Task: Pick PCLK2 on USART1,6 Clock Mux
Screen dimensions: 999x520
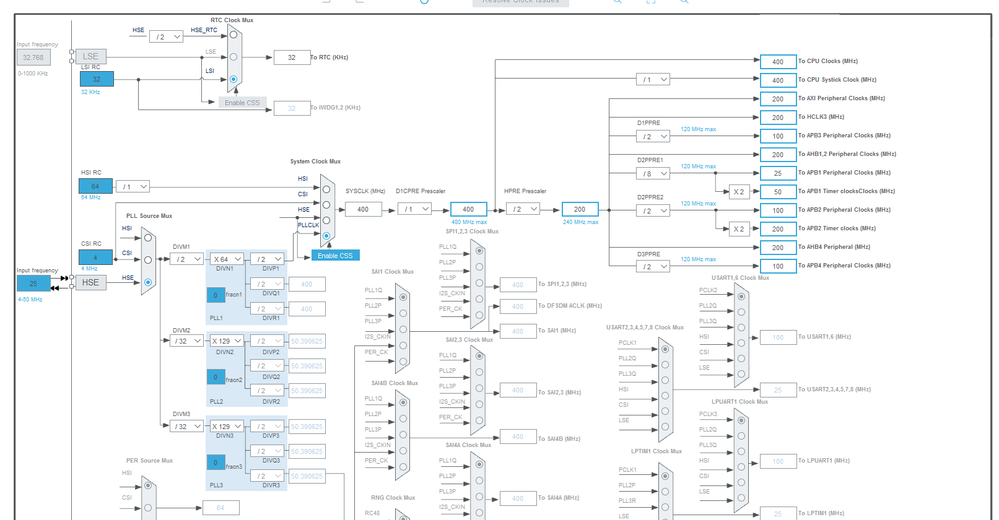Action: tap(741, 296)
